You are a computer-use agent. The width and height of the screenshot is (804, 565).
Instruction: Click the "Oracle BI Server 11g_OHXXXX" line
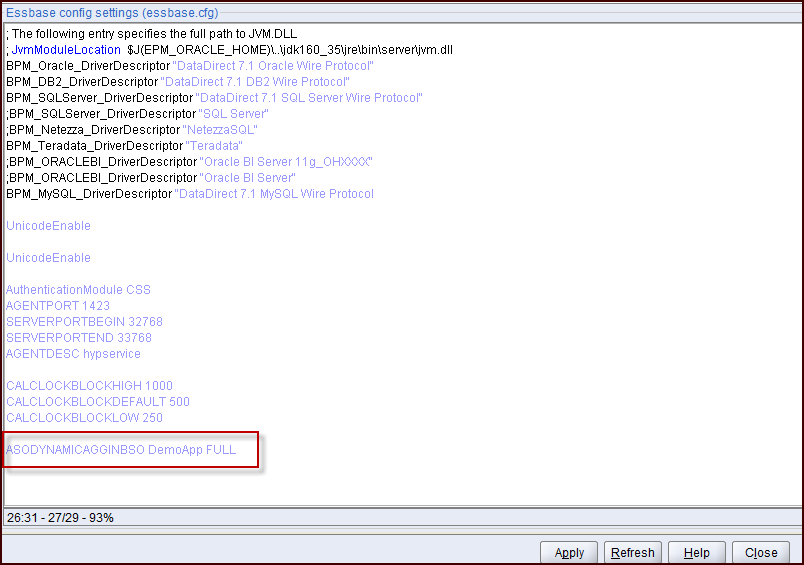[x=189, y=162]
